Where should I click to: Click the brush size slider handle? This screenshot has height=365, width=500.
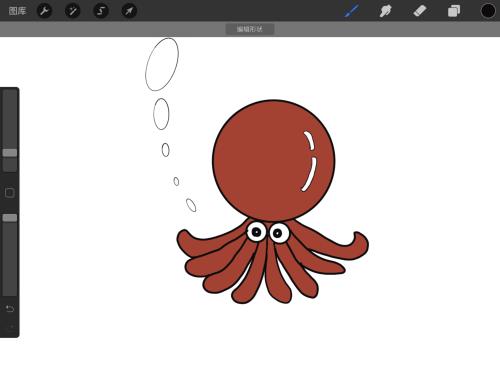(x=10, y=153)
